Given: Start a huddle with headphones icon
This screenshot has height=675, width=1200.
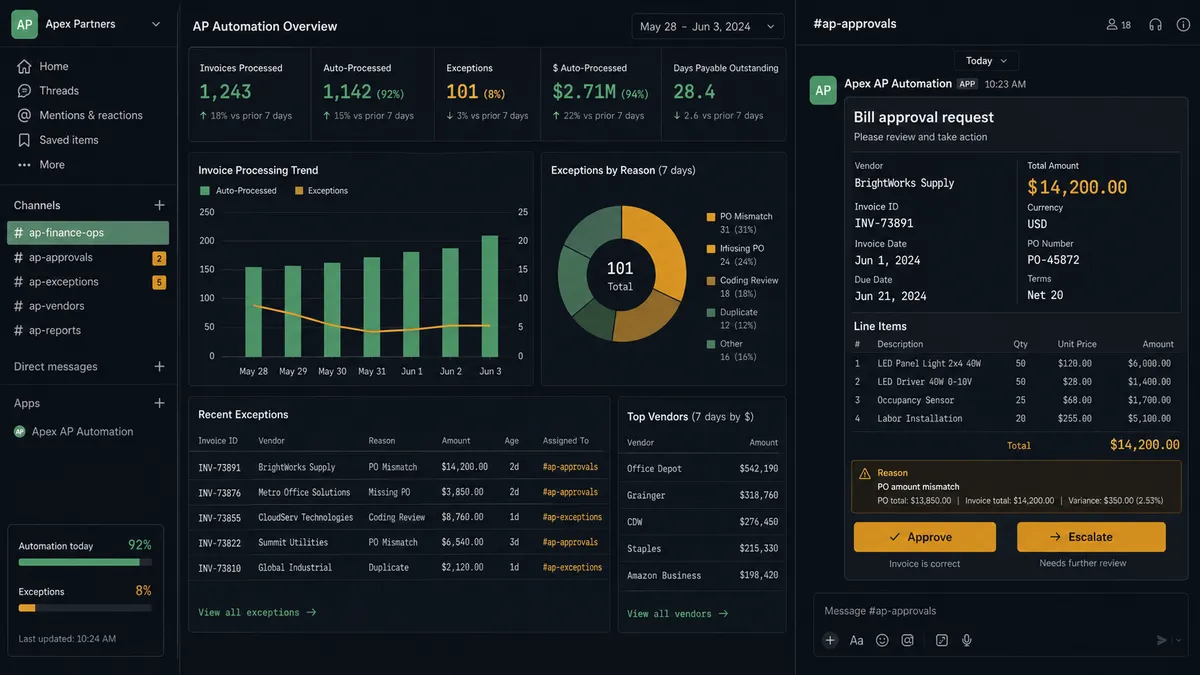Looking at the screenshot, I should (x=1155, y=24).
